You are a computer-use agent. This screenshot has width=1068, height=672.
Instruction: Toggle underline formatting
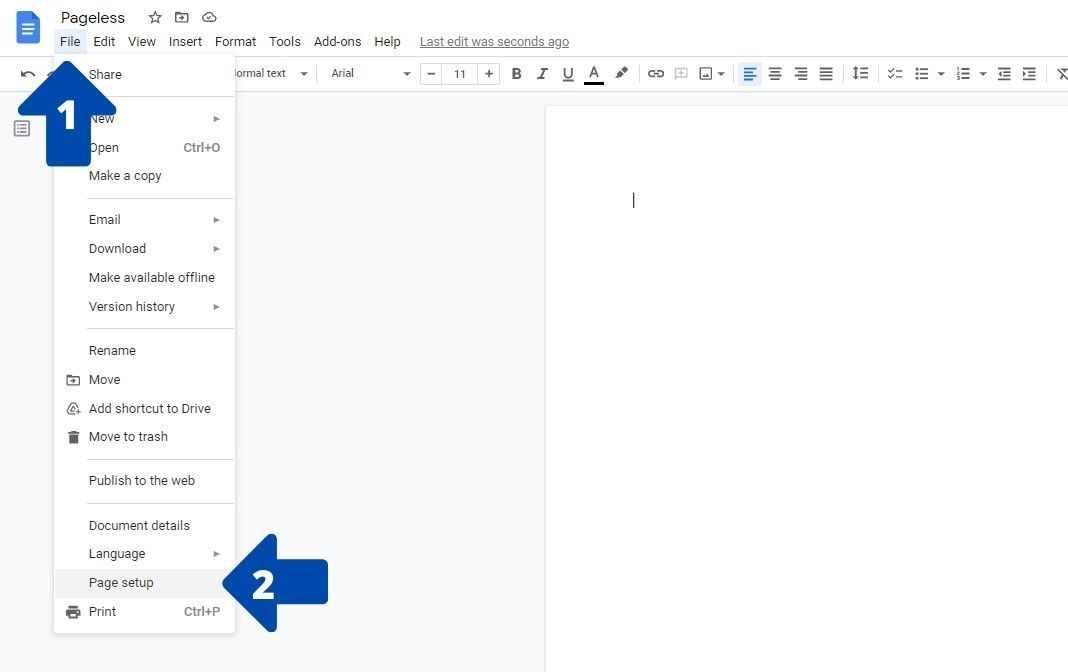pos(567,73)
